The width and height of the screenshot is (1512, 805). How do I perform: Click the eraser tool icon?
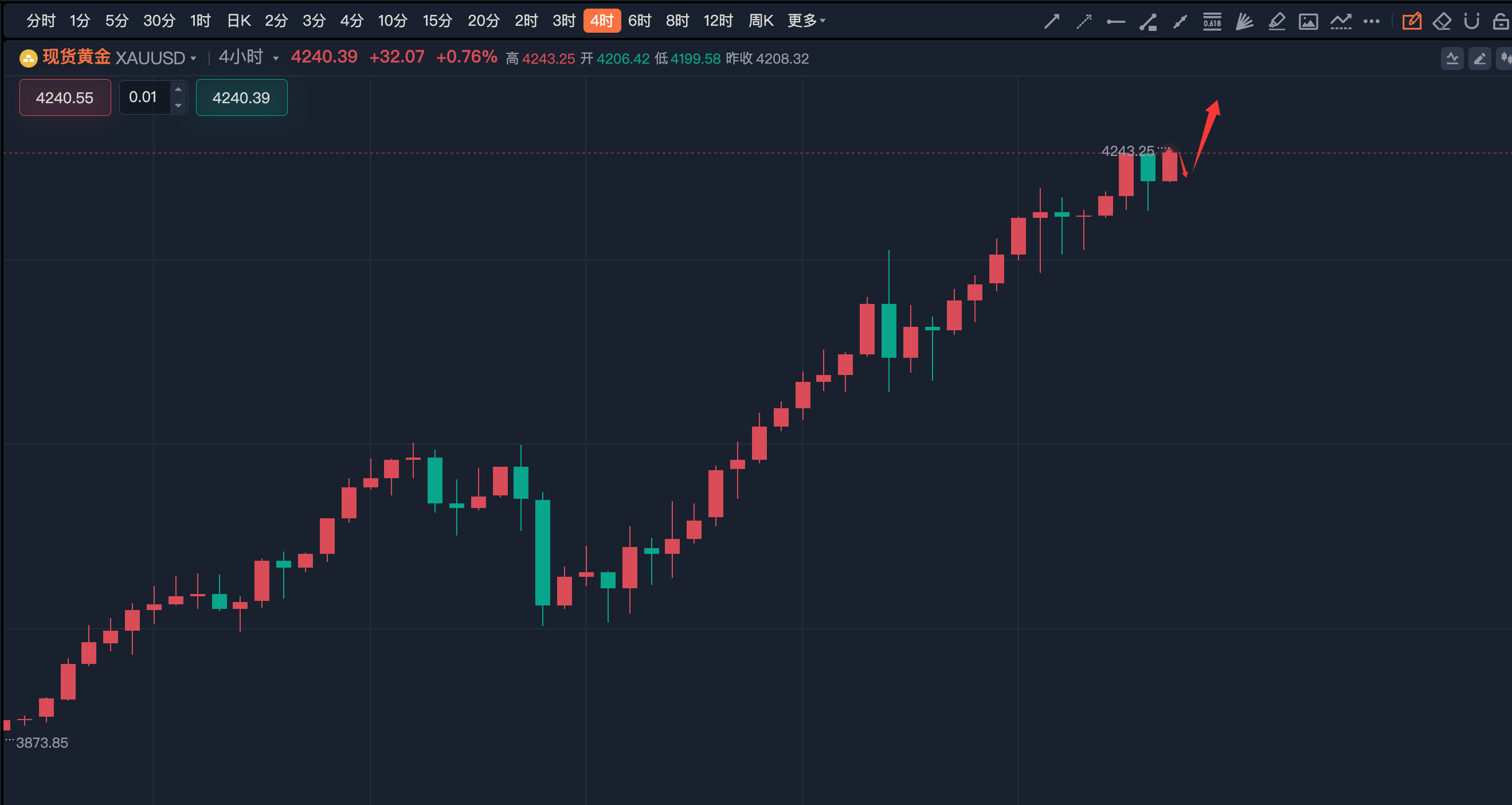point(1442,22)
